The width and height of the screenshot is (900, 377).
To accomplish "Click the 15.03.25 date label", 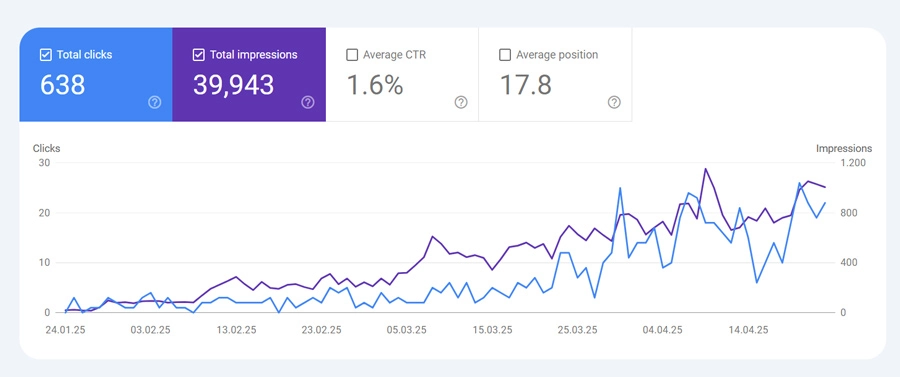I will click(x=492, y=330).
